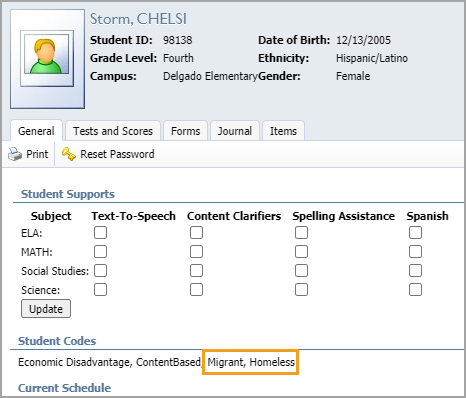
Task: Check Spanish support for Social Studies
Action: click(415, 271)
